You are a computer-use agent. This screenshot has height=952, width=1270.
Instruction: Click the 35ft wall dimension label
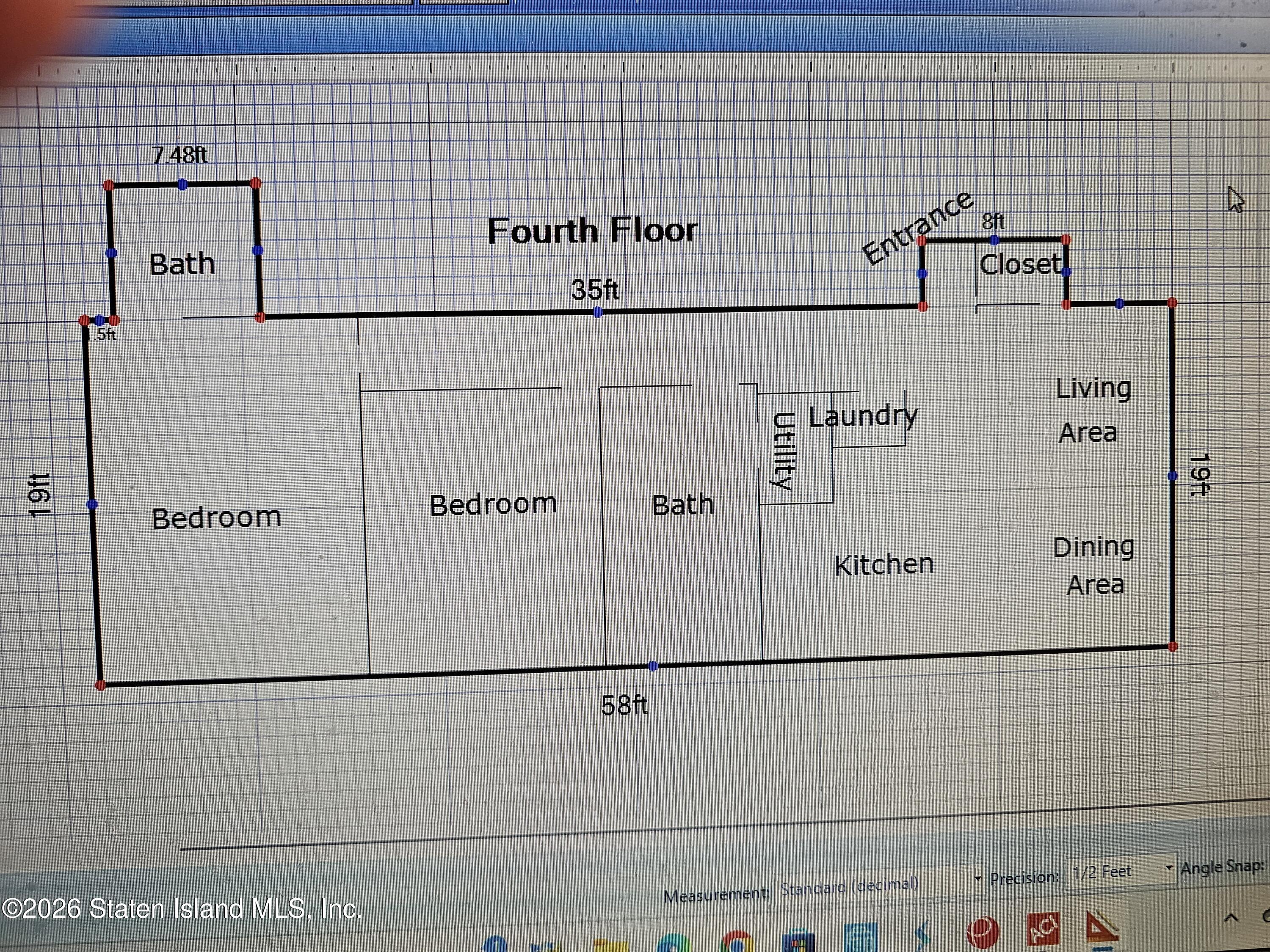(595, 289)
